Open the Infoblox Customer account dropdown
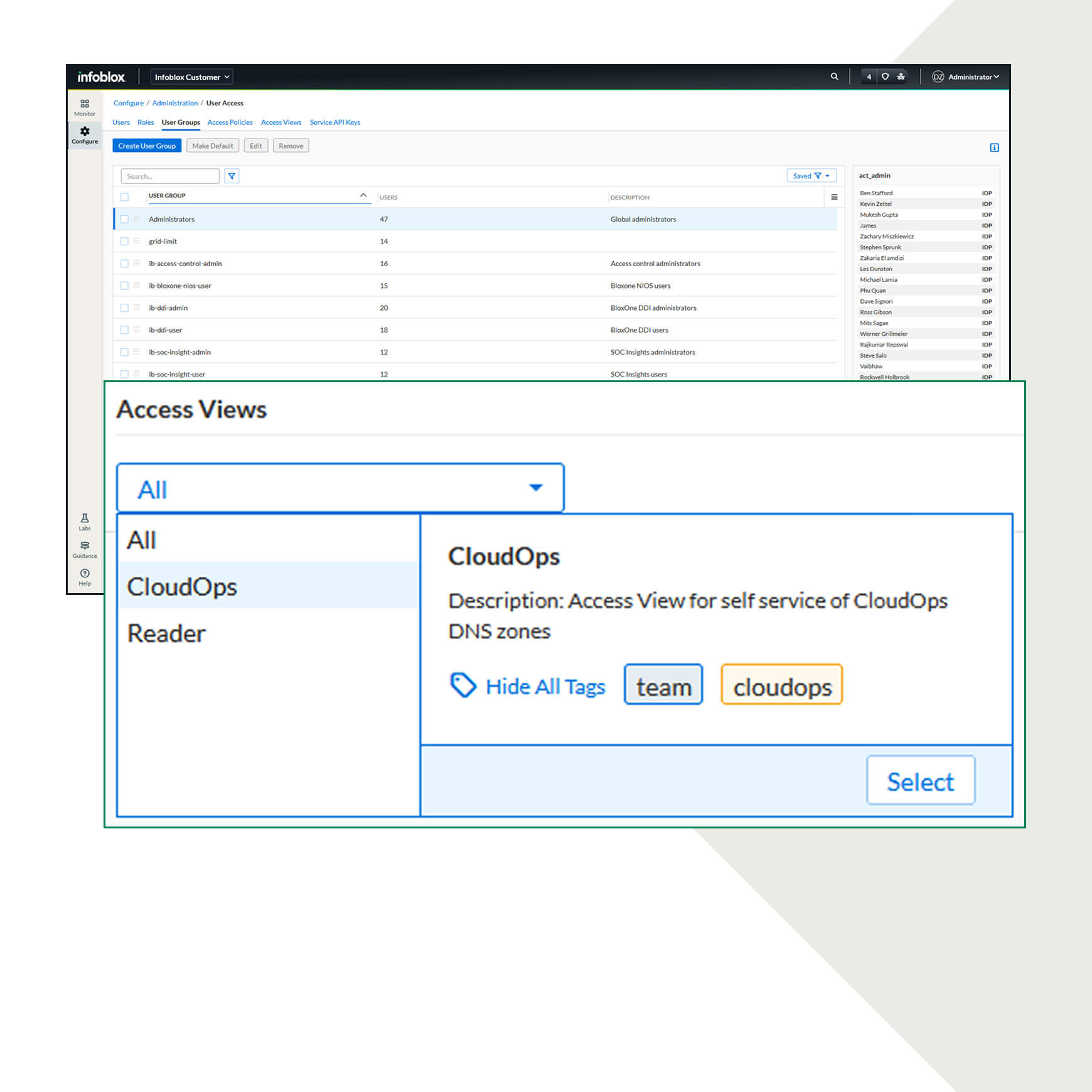 (x=191, y=77)
